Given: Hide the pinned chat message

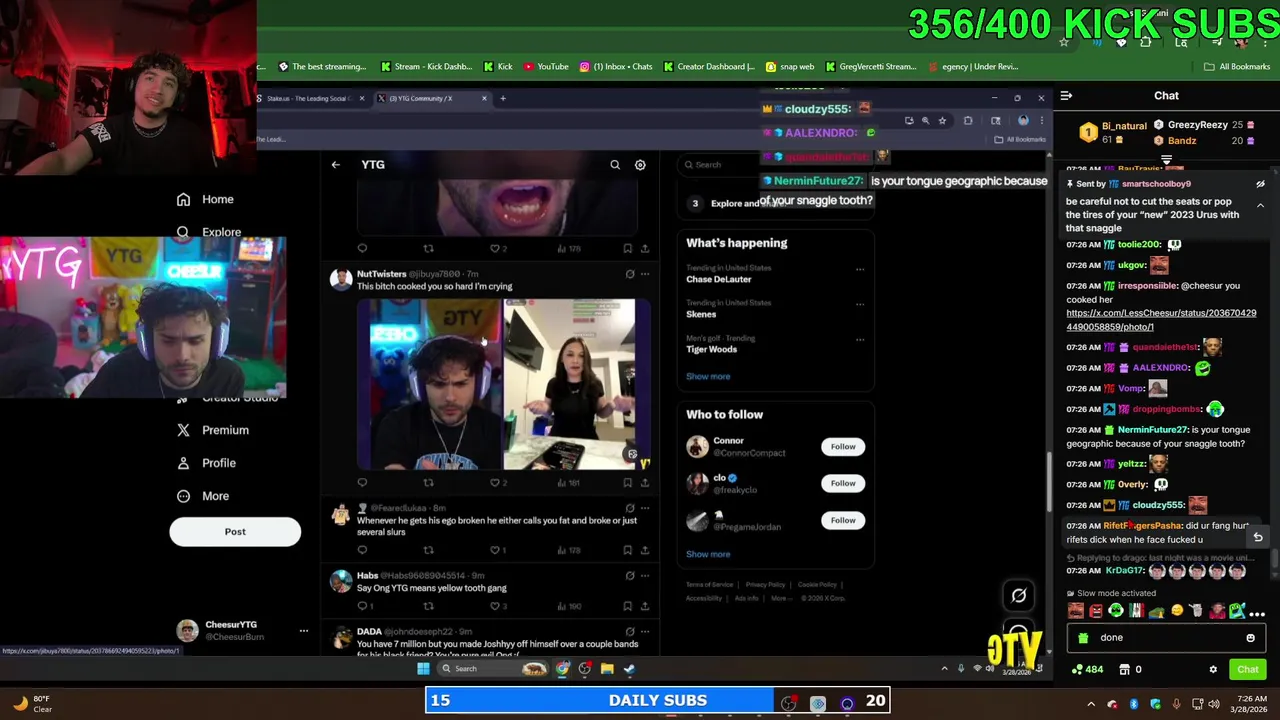Looking at the screenshot, I should pyautogui.click(x=1260, y=184).
